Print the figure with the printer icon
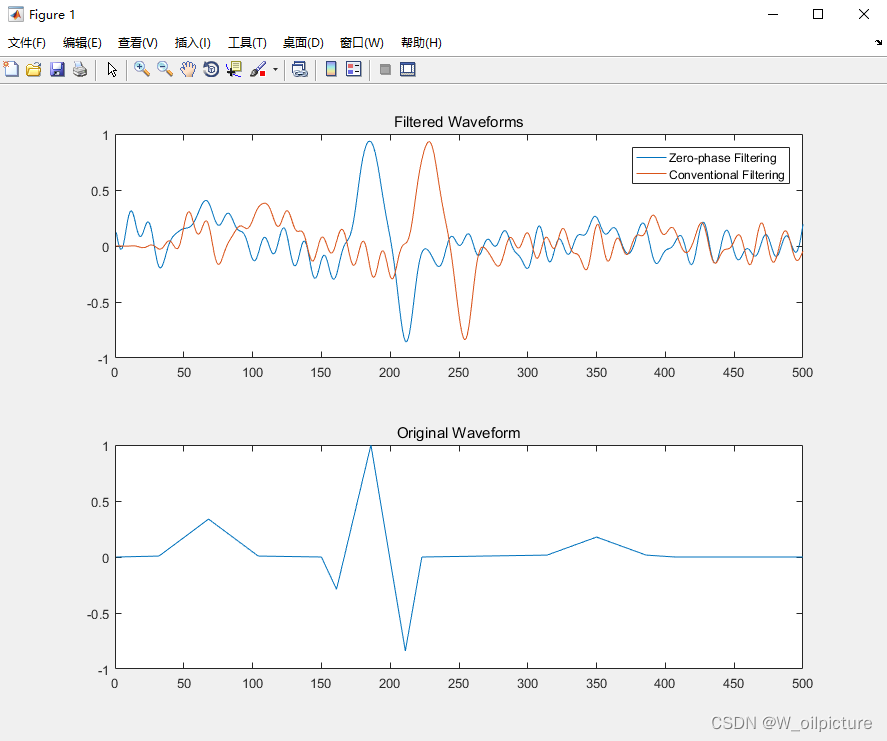887x741 pixels. pyautogui.click(x=80, y=70)
